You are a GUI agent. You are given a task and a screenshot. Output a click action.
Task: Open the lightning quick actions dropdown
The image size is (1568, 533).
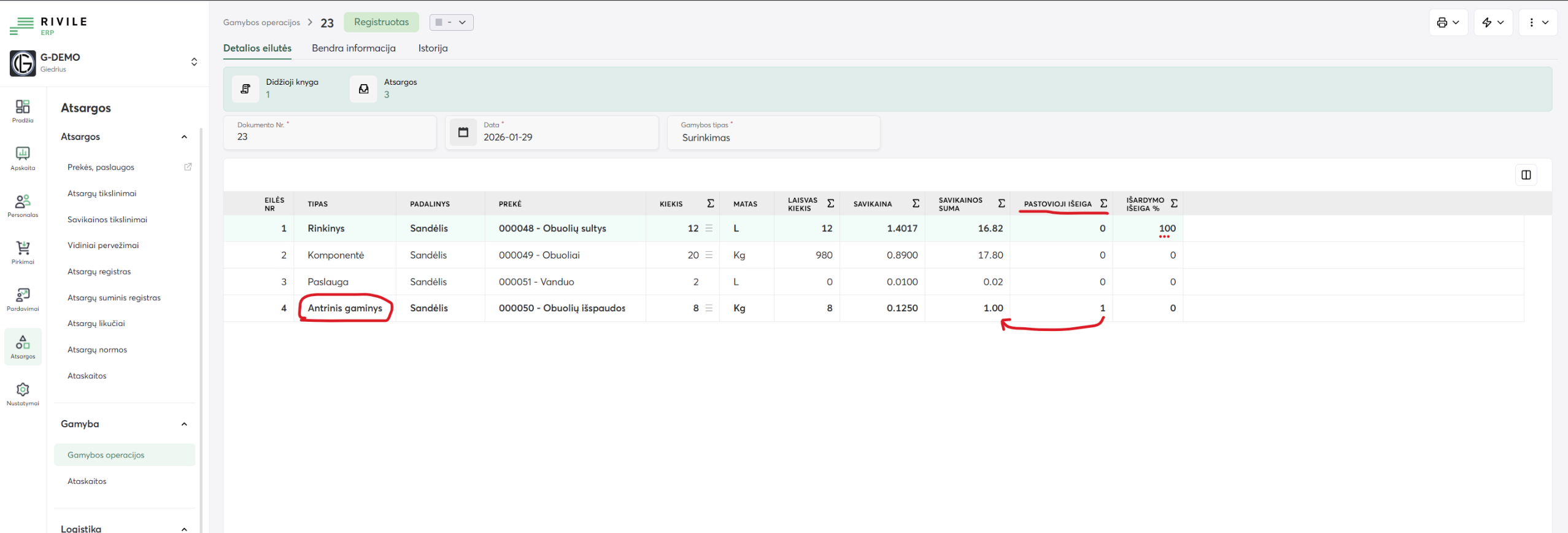[x=1493, y=23]
